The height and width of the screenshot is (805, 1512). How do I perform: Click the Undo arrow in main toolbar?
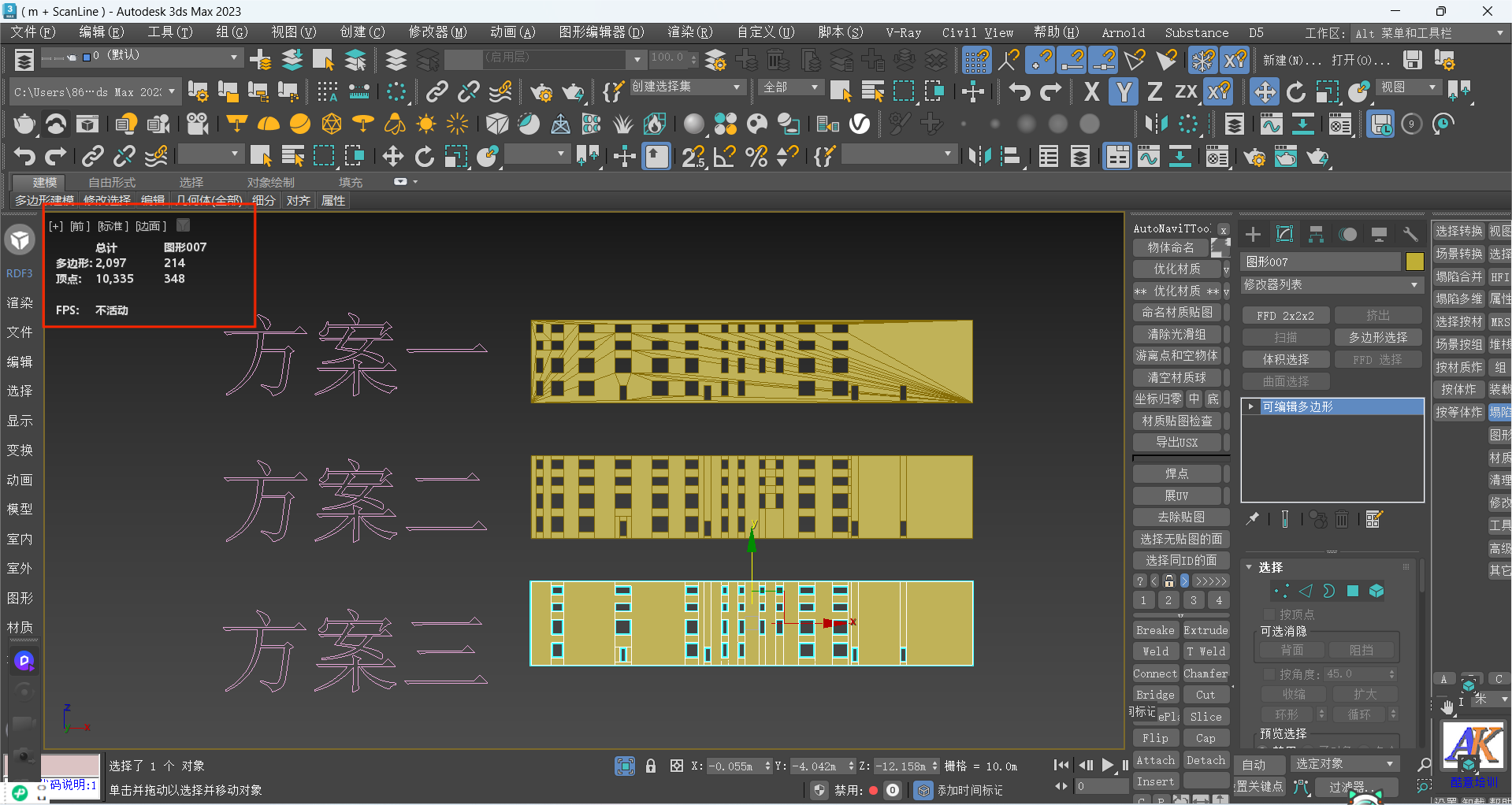click(x=1020, y=92)
